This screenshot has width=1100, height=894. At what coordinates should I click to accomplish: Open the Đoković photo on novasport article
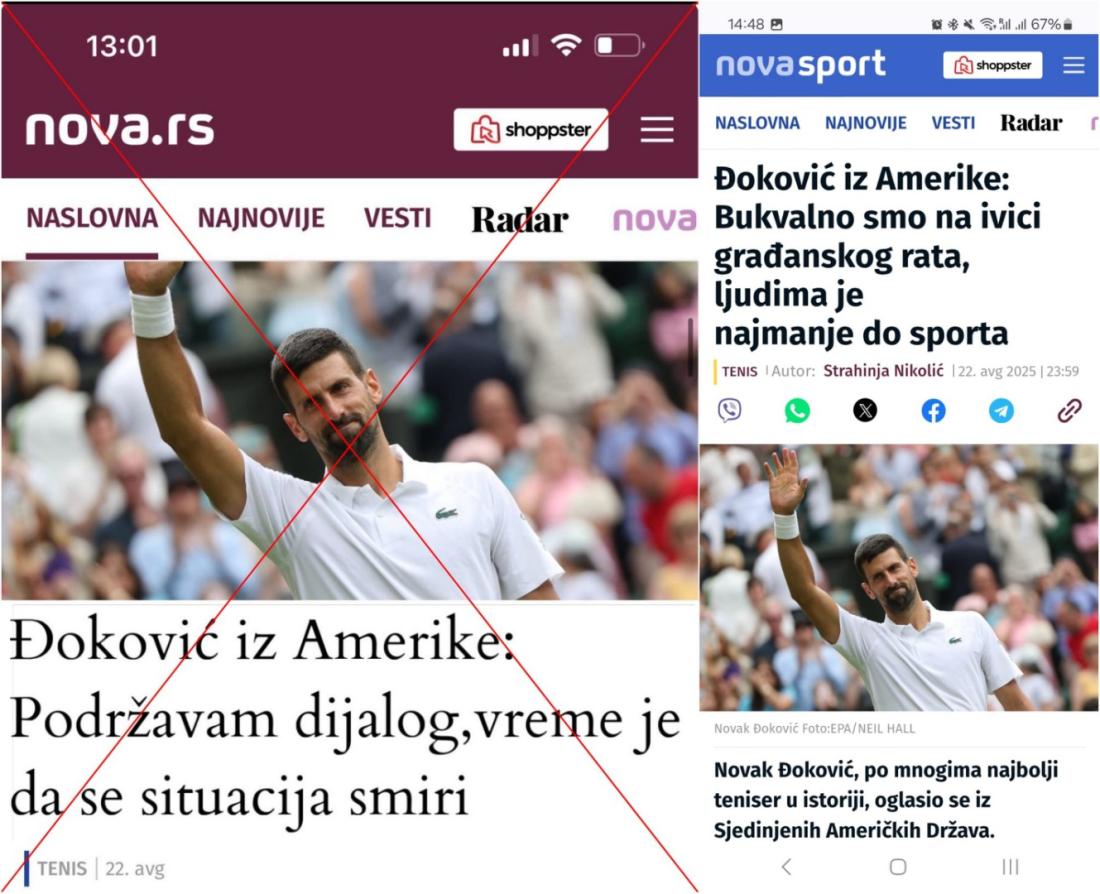pyautogui.click(x=899, y=578)
